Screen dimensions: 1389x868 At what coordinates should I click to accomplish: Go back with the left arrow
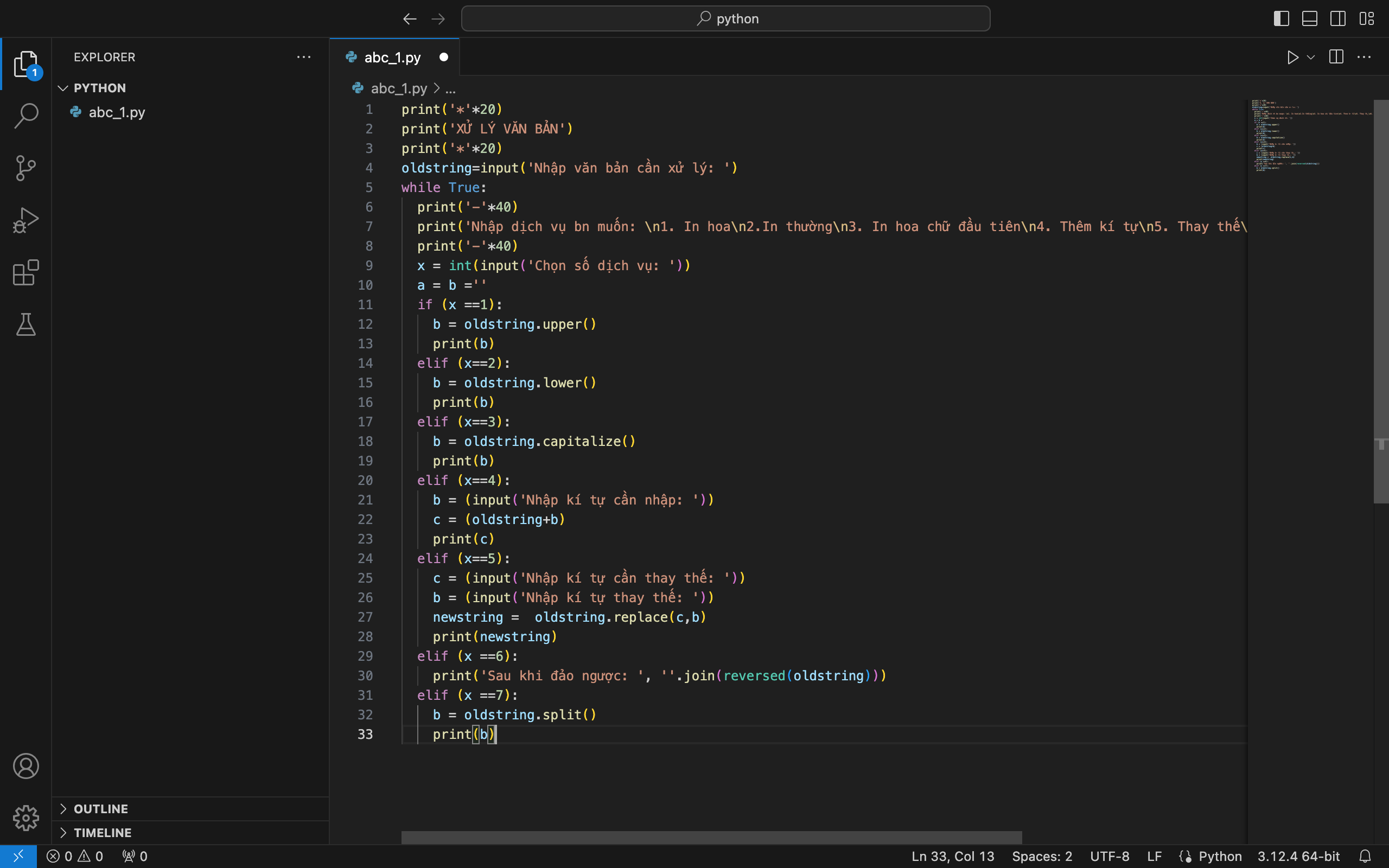click(x=409, y=19)
